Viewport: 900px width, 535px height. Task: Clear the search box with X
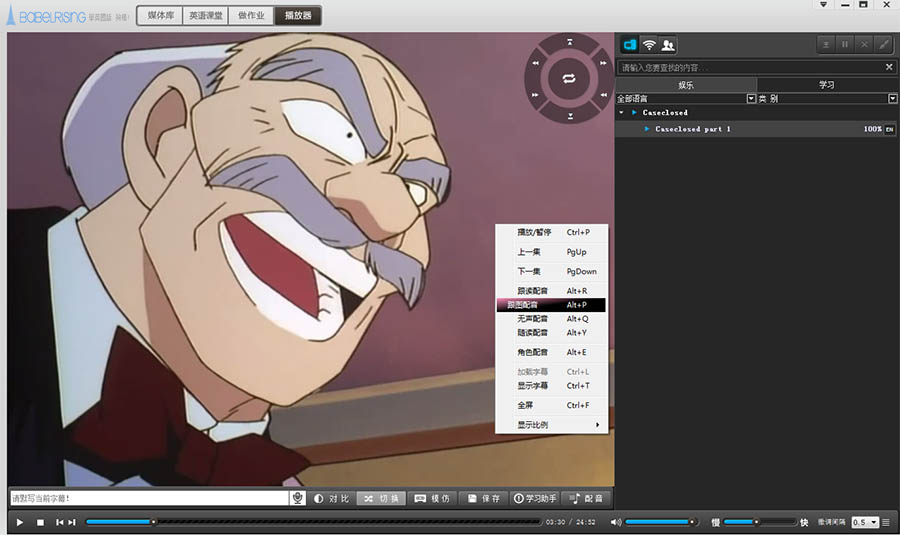(889, 67)
